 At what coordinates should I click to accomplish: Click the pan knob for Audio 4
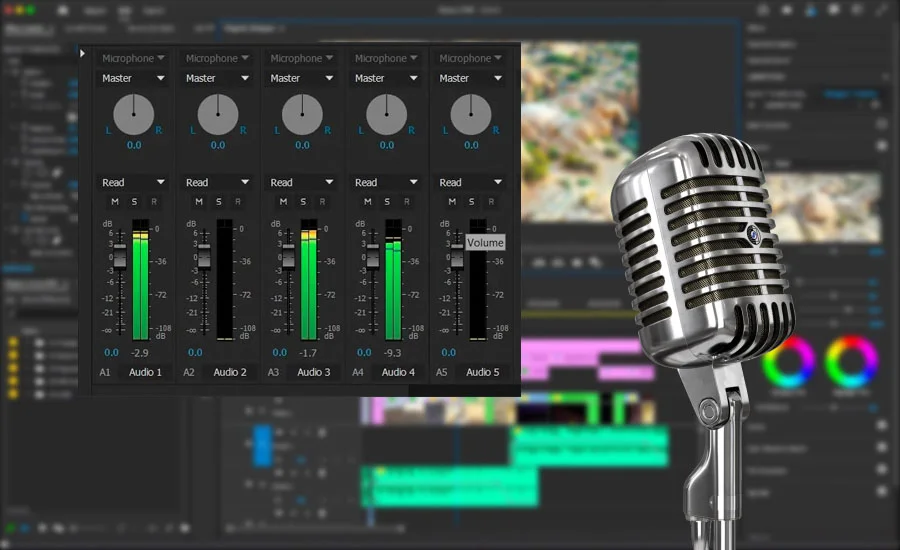tap(387, 115)
